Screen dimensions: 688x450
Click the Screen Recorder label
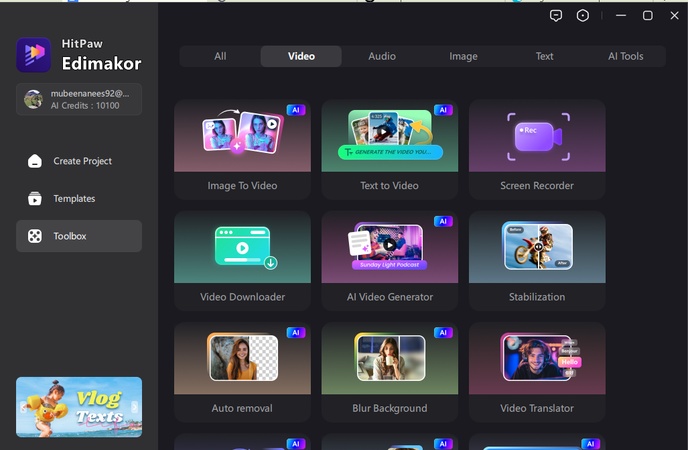pyautogui.click(x=537, y=186)
